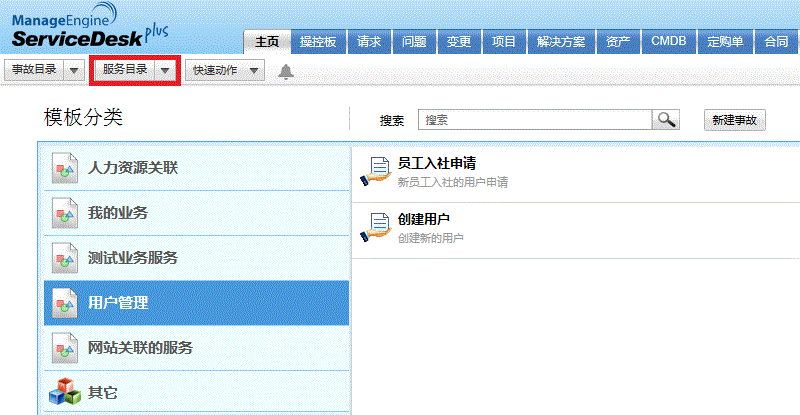This screenshot has height=415, width=800.
Task: Open the 事故目录 button
Action: click(x=34, y=70)
